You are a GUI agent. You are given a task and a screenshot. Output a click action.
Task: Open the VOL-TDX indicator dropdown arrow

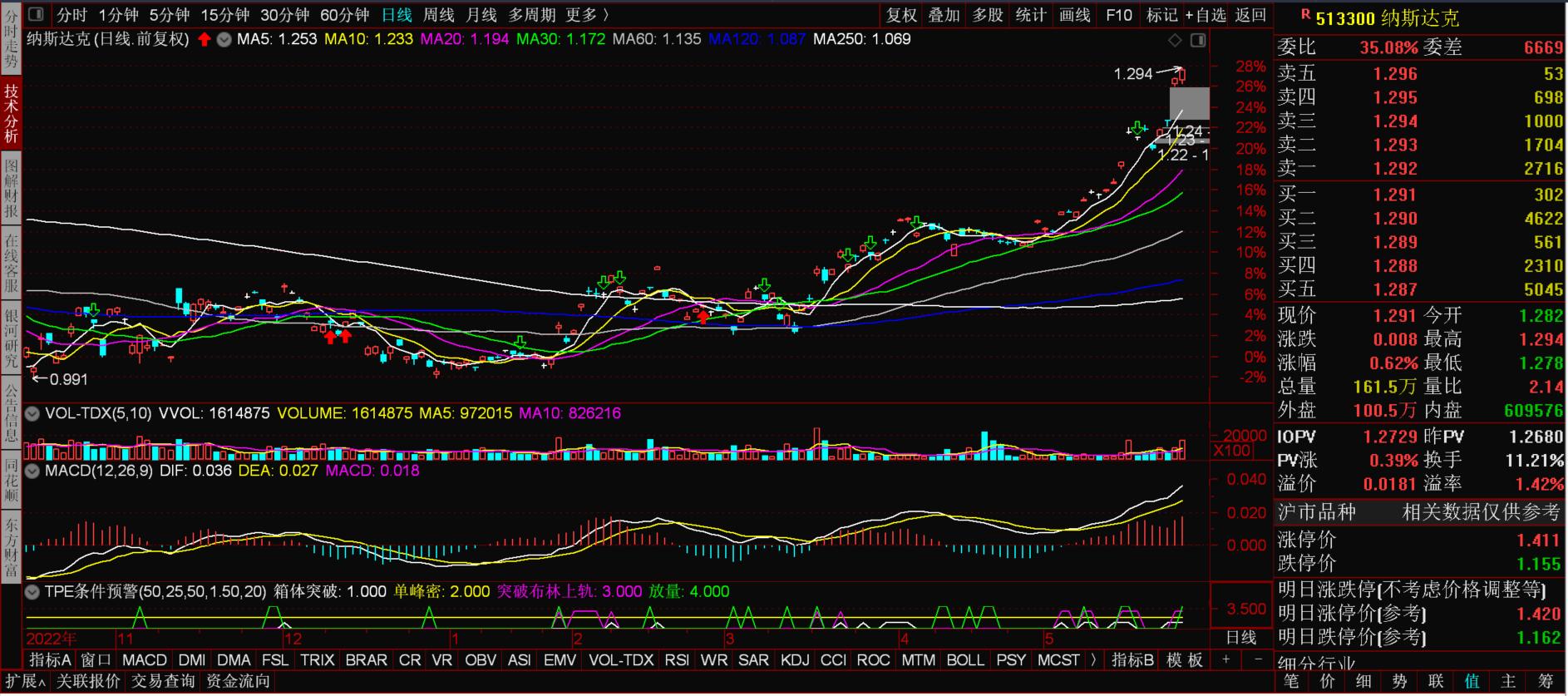tap(32, 413)
